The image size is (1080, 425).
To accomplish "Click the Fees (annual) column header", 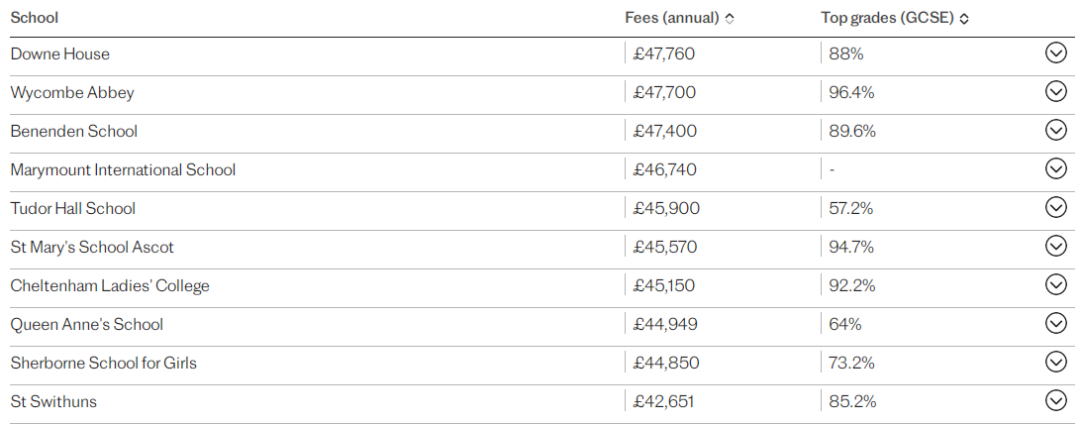I will point(672,19).
